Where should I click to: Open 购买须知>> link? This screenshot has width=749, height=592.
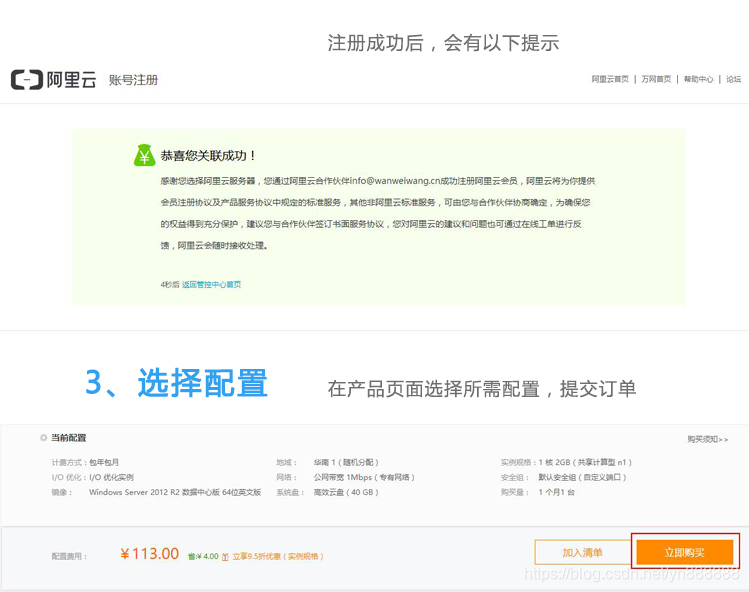[x=707, y=439]
